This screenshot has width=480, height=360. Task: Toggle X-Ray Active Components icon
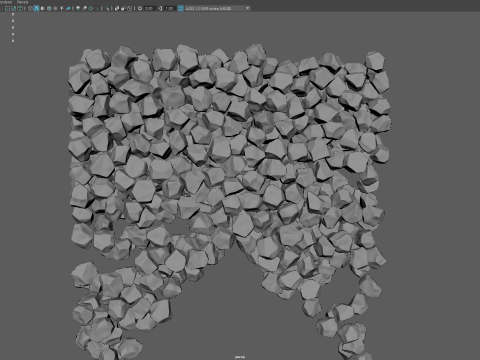coord(123,8)
